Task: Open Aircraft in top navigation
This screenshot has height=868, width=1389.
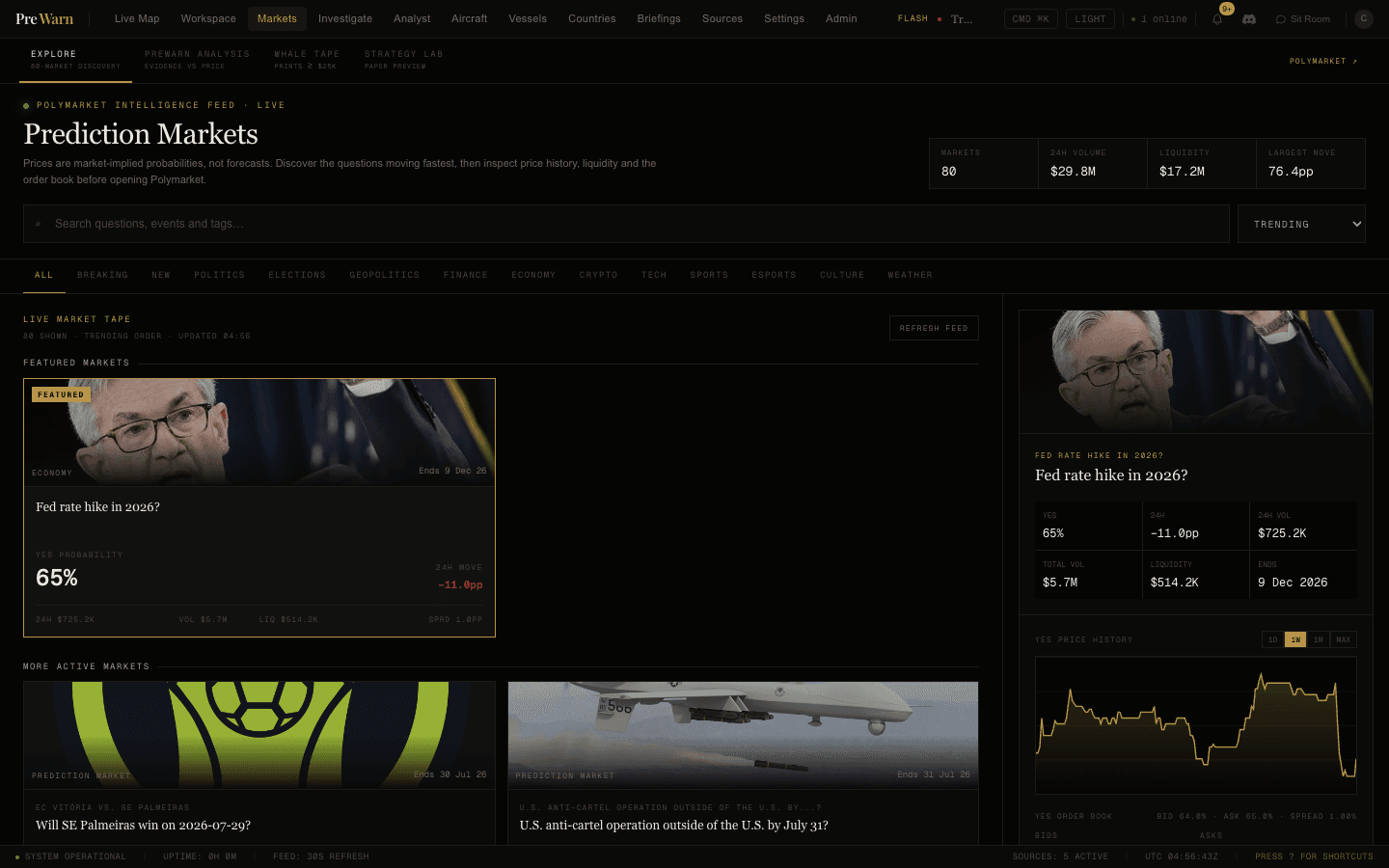Action: click(x=469, y=18)
